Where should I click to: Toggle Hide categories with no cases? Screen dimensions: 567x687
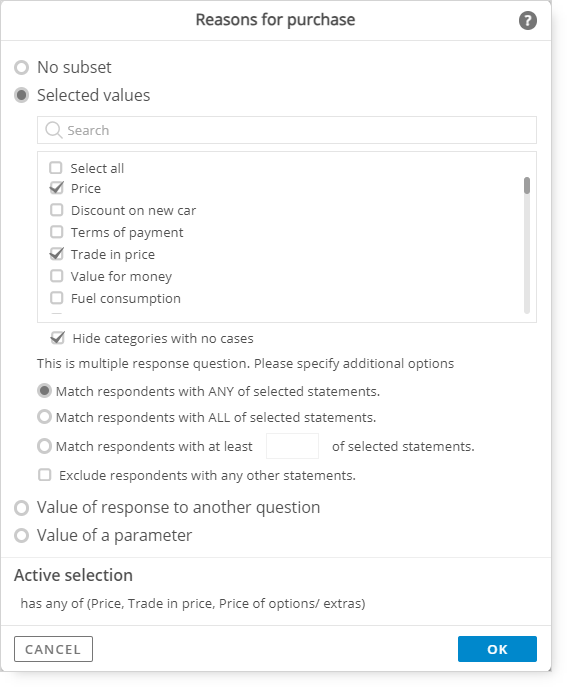coord(58,338)
